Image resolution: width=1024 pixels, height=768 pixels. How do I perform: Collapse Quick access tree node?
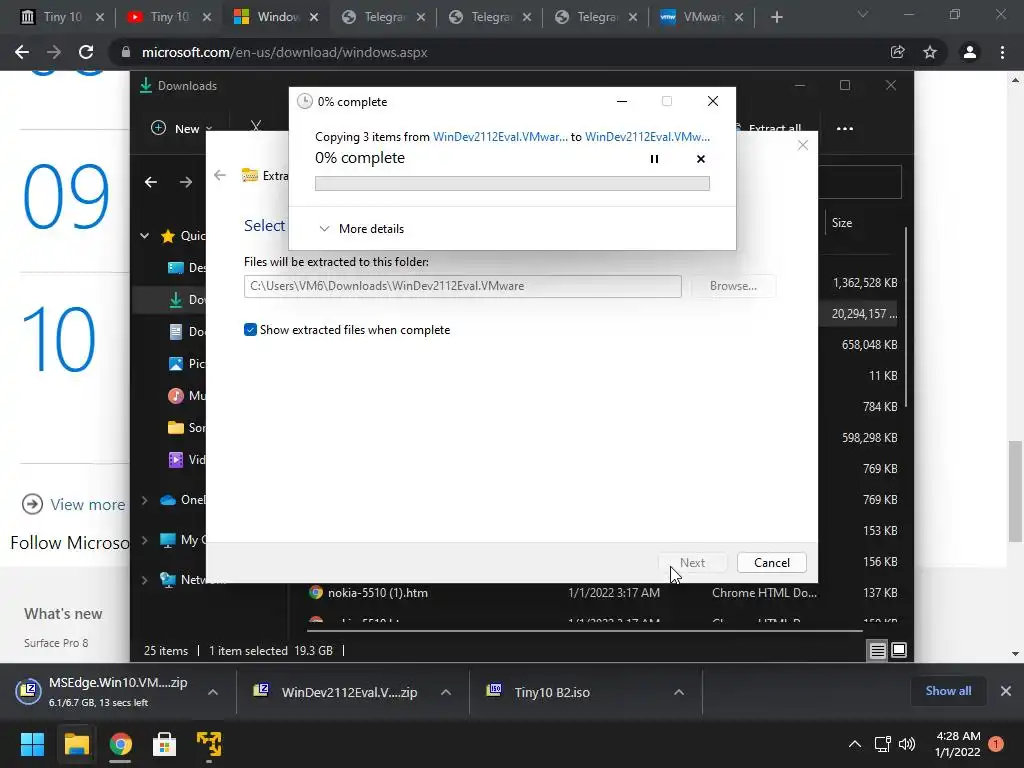pyautogui.click(x=144, y=236)
